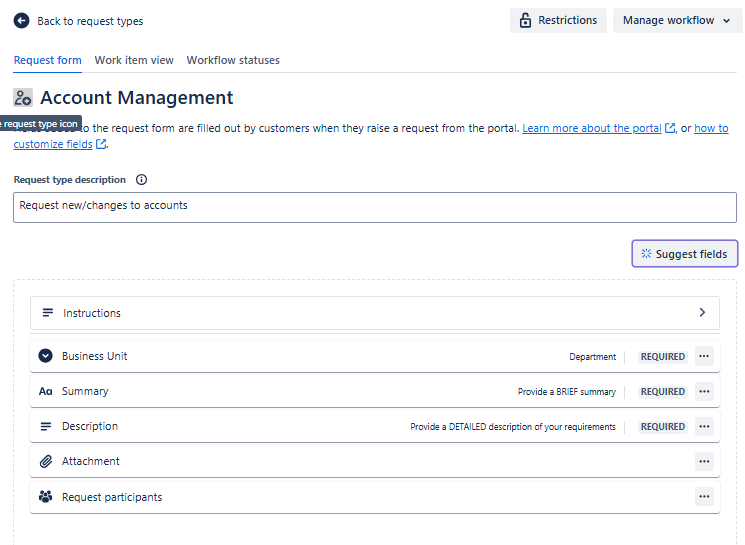This screenshot has height=545, width=745.
Task: Click the 'Provide a BRIEF summary' help text
Action: pyautogui.click(x=567, y=392)
